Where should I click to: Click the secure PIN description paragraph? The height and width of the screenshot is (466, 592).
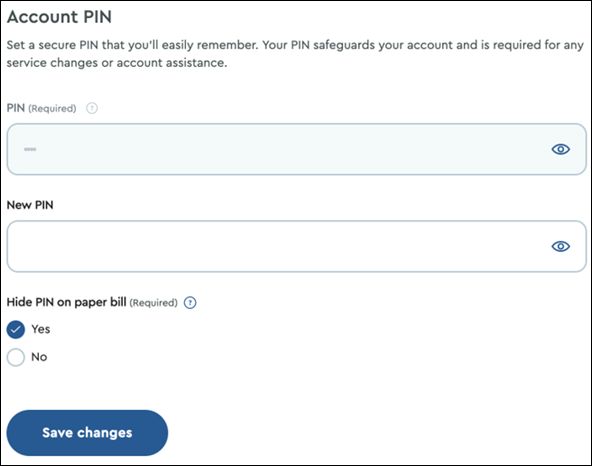pyautogui.click(x=295, y=54)
